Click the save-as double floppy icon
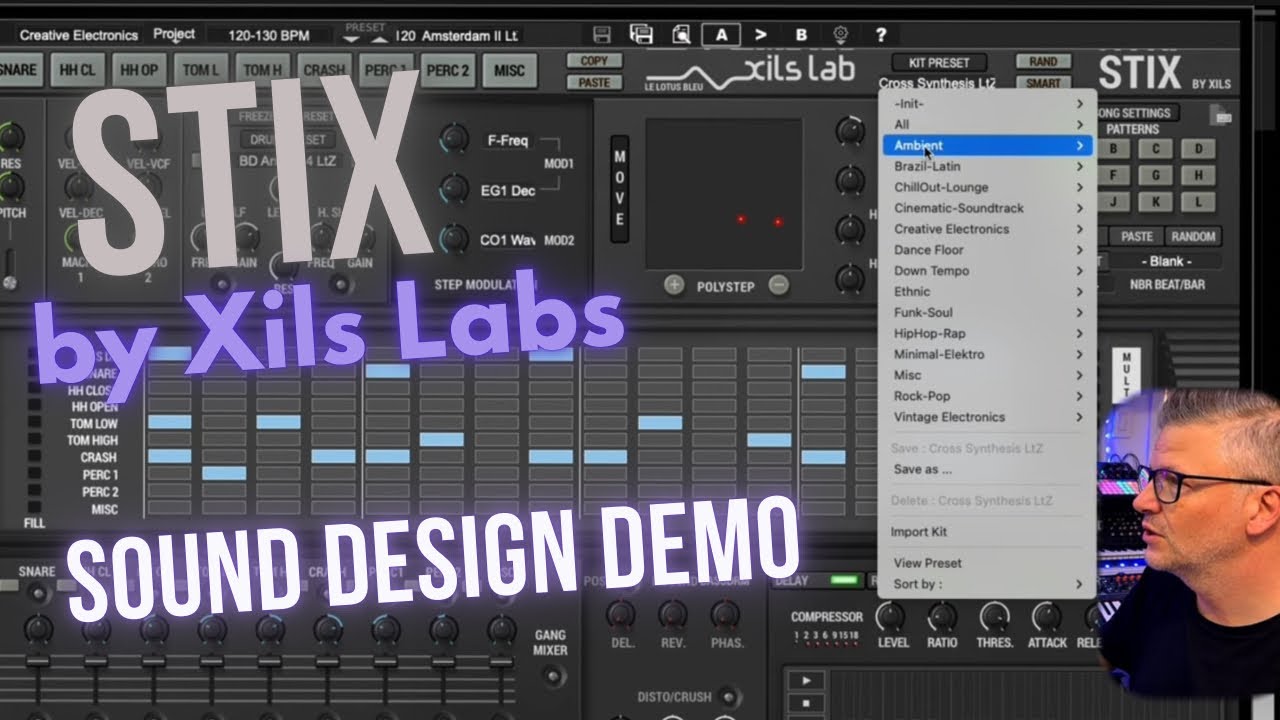This screenshot has height=720, width=1280. click(641, 34)
